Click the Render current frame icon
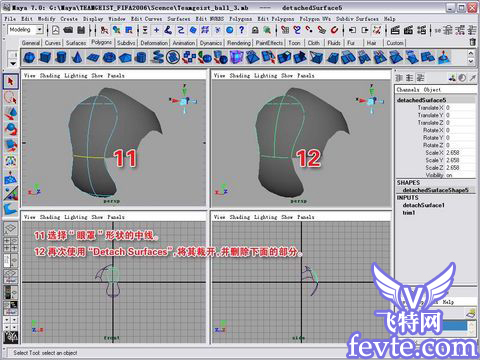The height and width of the screenshot is (360, 480). point(395,30)
